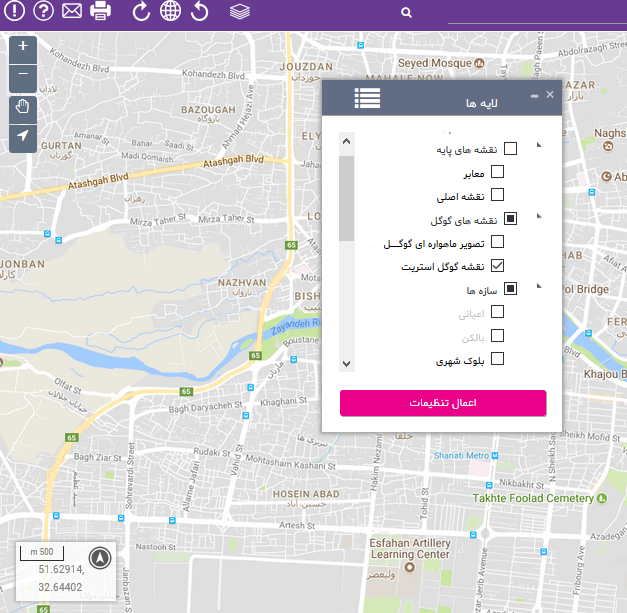The image size is (627, 613).
Task: Minimize the لایه ها panel
Action: (535, 96)
